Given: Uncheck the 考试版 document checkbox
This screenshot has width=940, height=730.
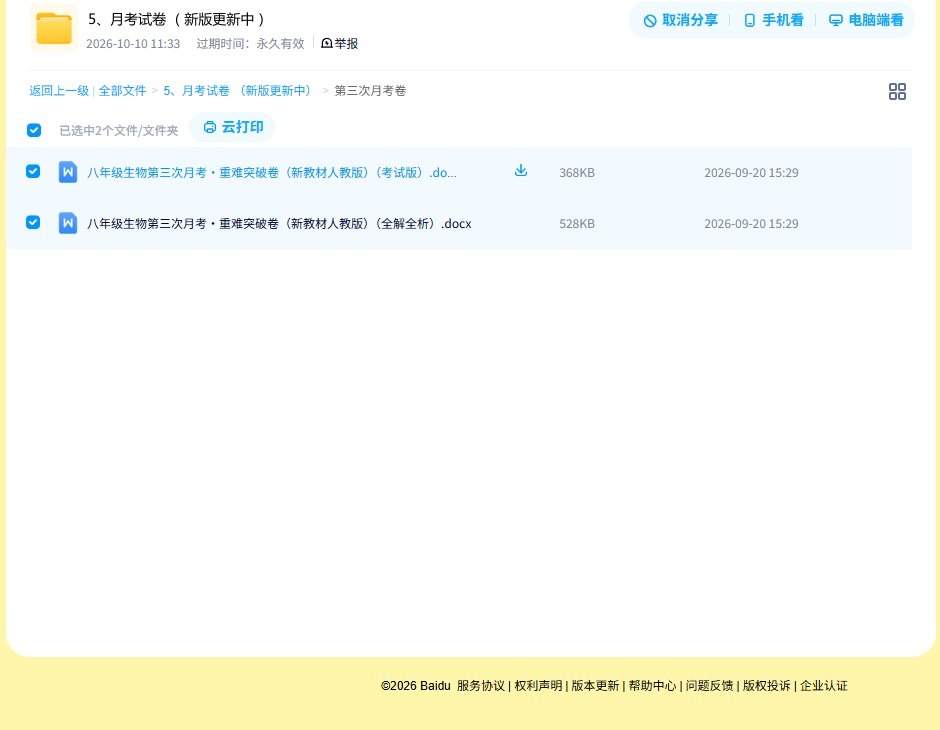Looking at the screenshot, I should pos(34,171).
